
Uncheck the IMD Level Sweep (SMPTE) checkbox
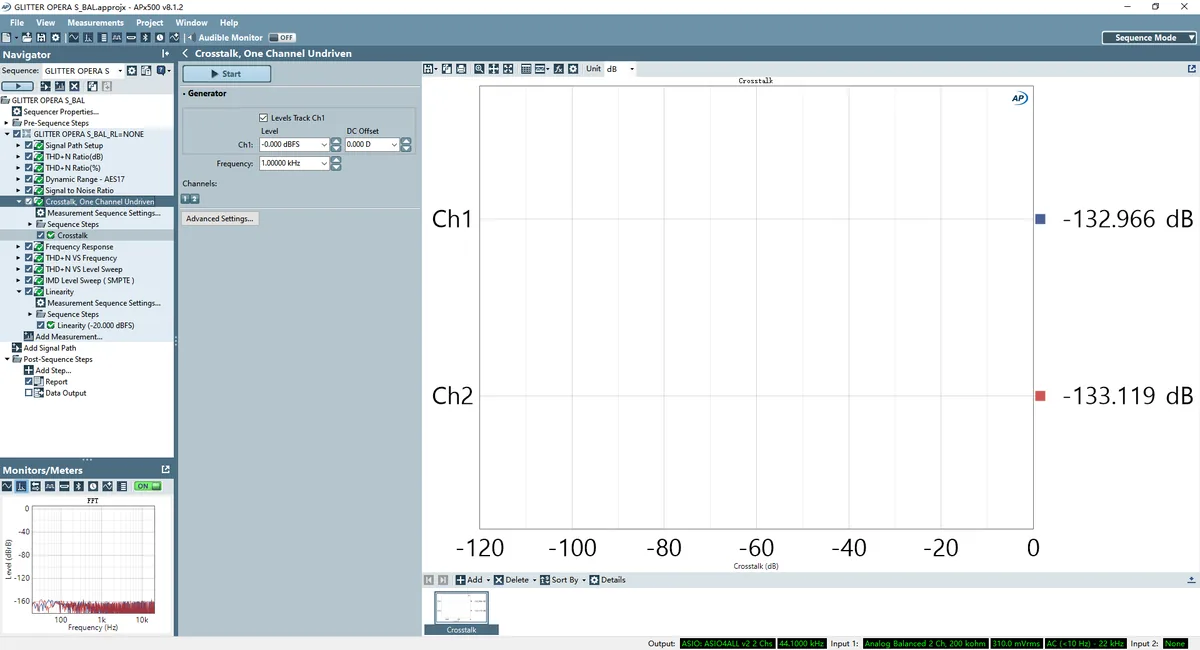point(29,280)
